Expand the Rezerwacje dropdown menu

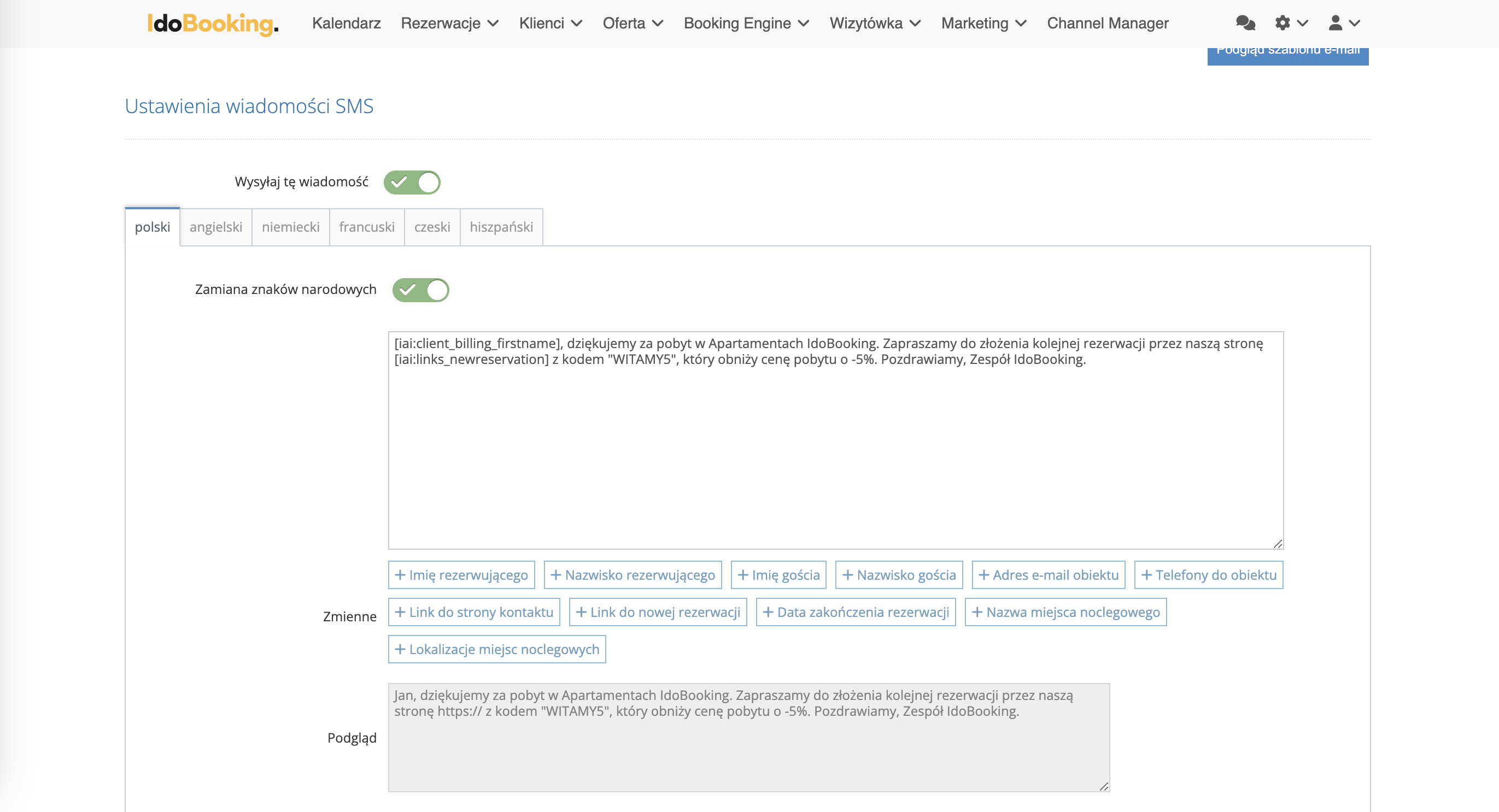point(449,23)
